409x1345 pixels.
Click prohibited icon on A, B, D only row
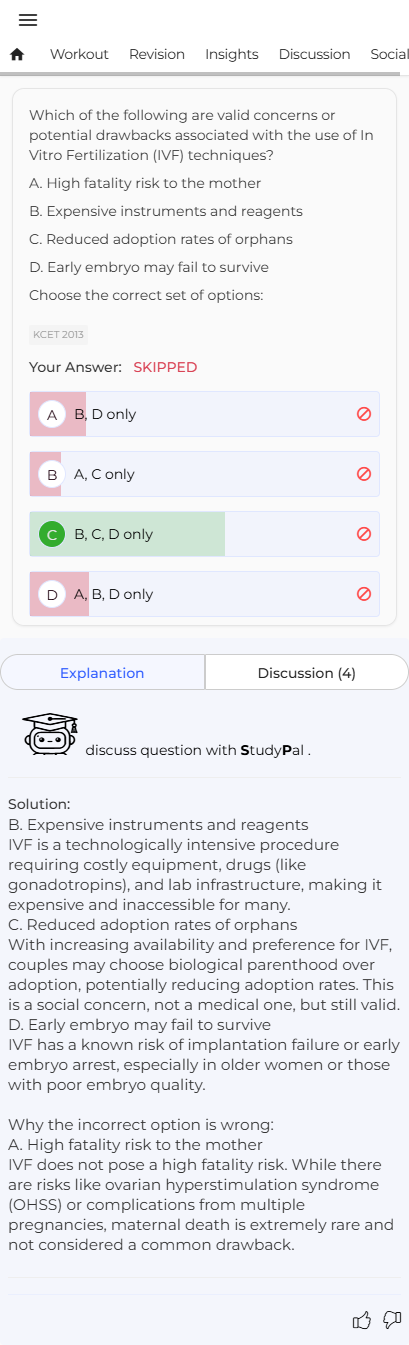(x=364, y=594)
